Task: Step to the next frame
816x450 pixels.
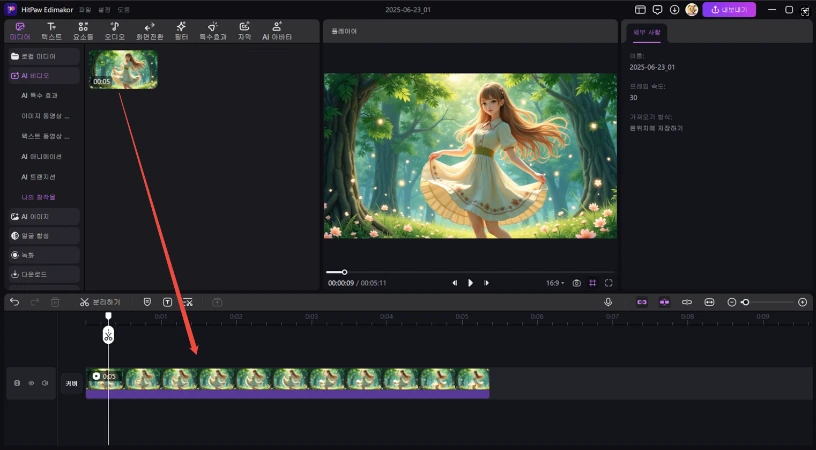Action: pyautogui.click(x=487, y=283)
